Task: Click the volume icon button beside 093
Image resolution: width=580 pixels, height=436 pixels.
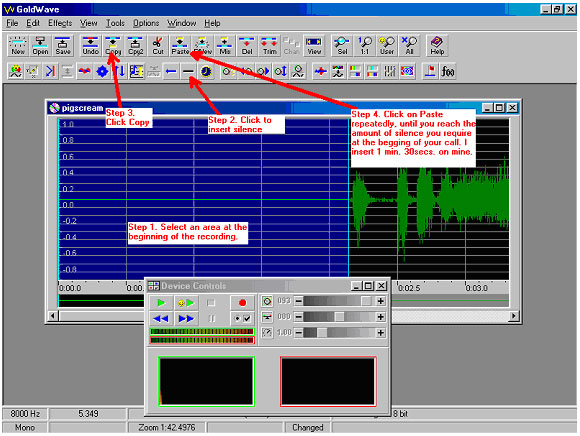Action: (267, 301)
